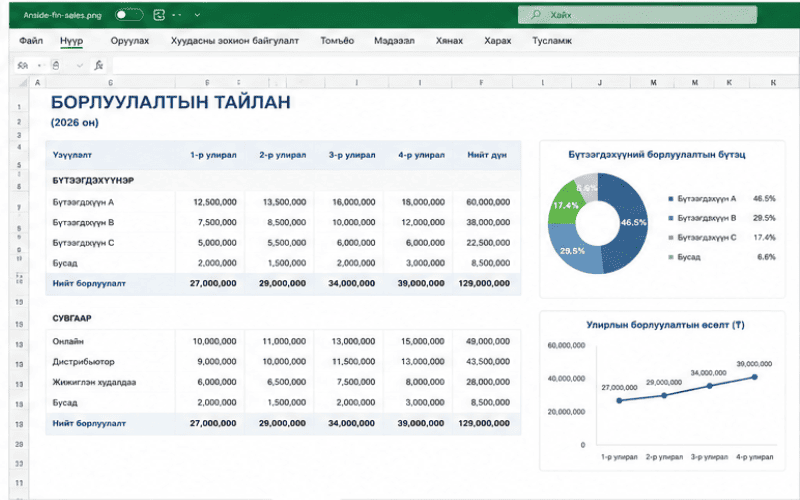This screenshot has width=800, height=500.
Task: Click the БҮТЭЭГДЭХҮҮНЭР section heading
Action: pyautogui.click(x=93, y=181)
